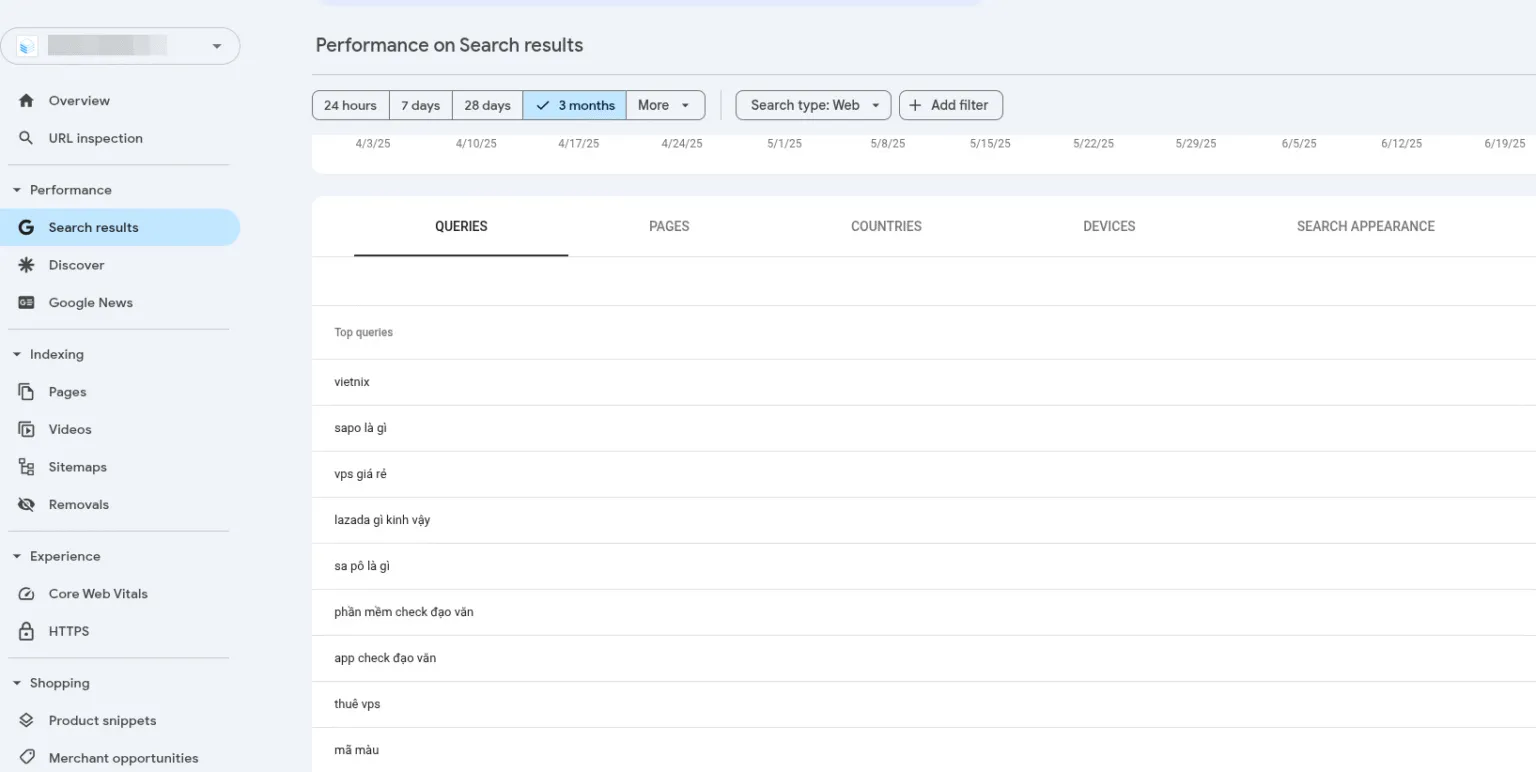Viewport: 1536px width, 772px height.
Task: Click the 'vps giá rẻ' query row
Action: [361, 474]
